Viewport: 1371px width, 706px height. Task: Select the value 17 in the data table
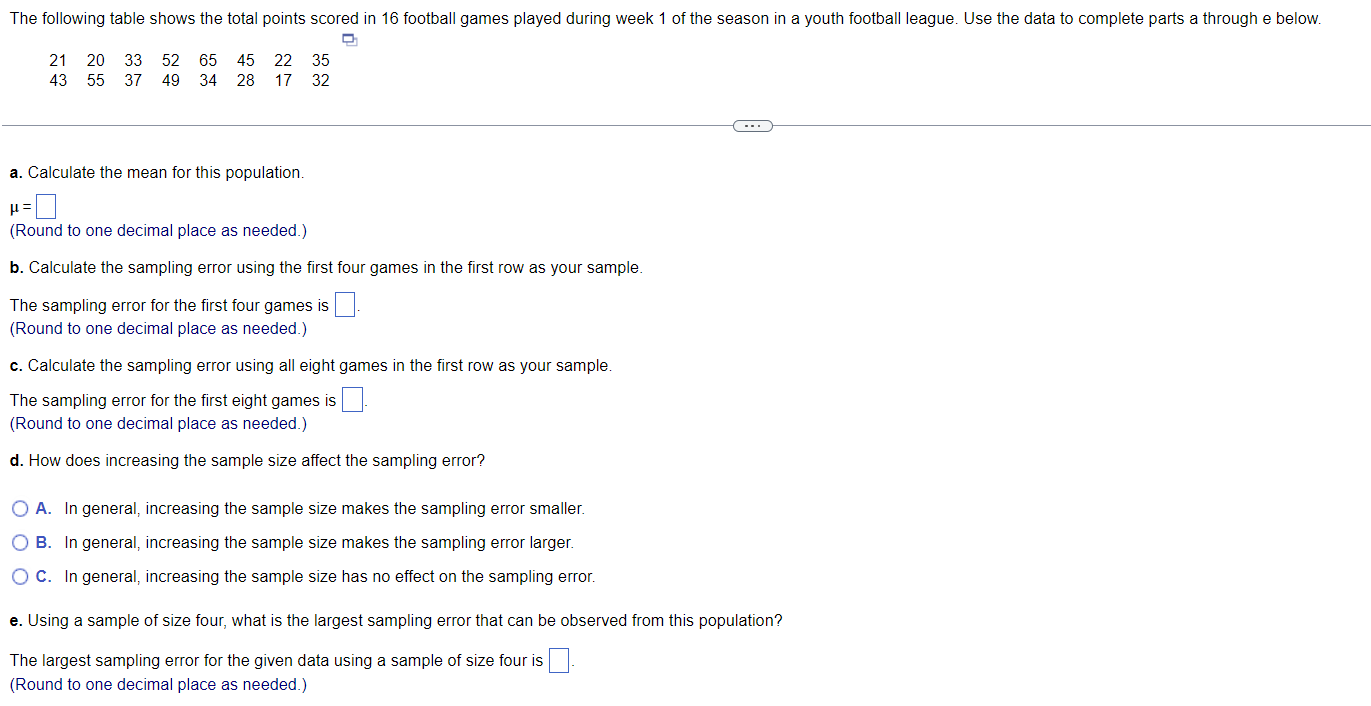click(x=283, y=80)
